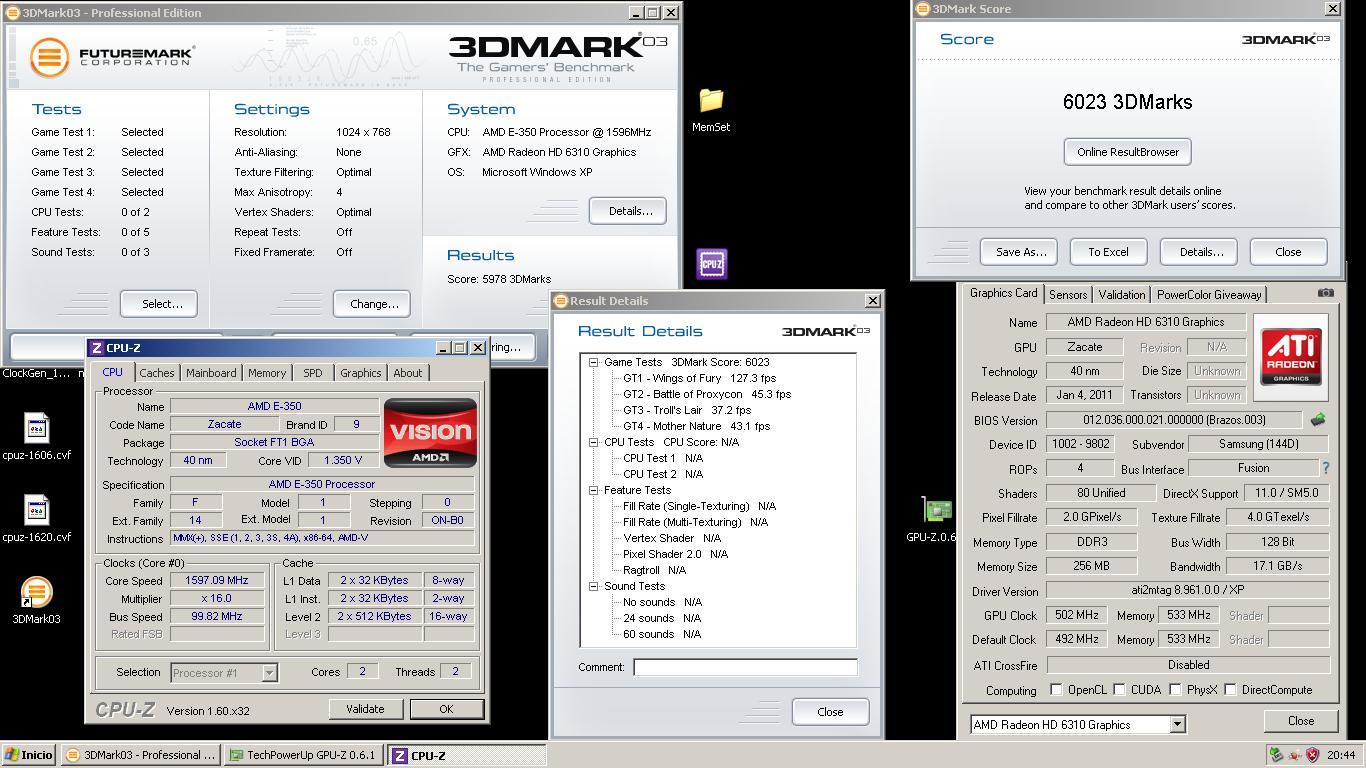Click the Result Details title bar icon
The height and width of the screenshot is (768, 1366).
561,301
